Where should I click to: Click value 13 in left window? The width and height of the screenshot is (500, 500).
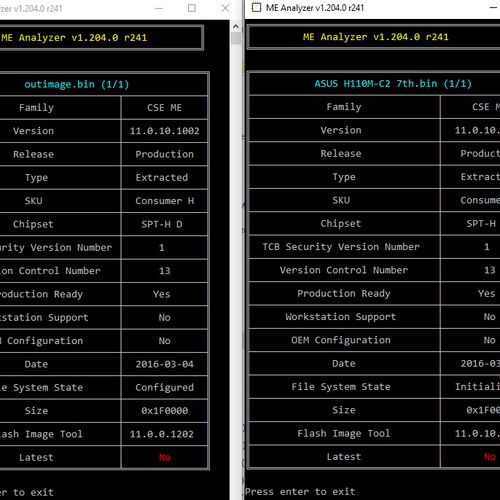point(165,271)
